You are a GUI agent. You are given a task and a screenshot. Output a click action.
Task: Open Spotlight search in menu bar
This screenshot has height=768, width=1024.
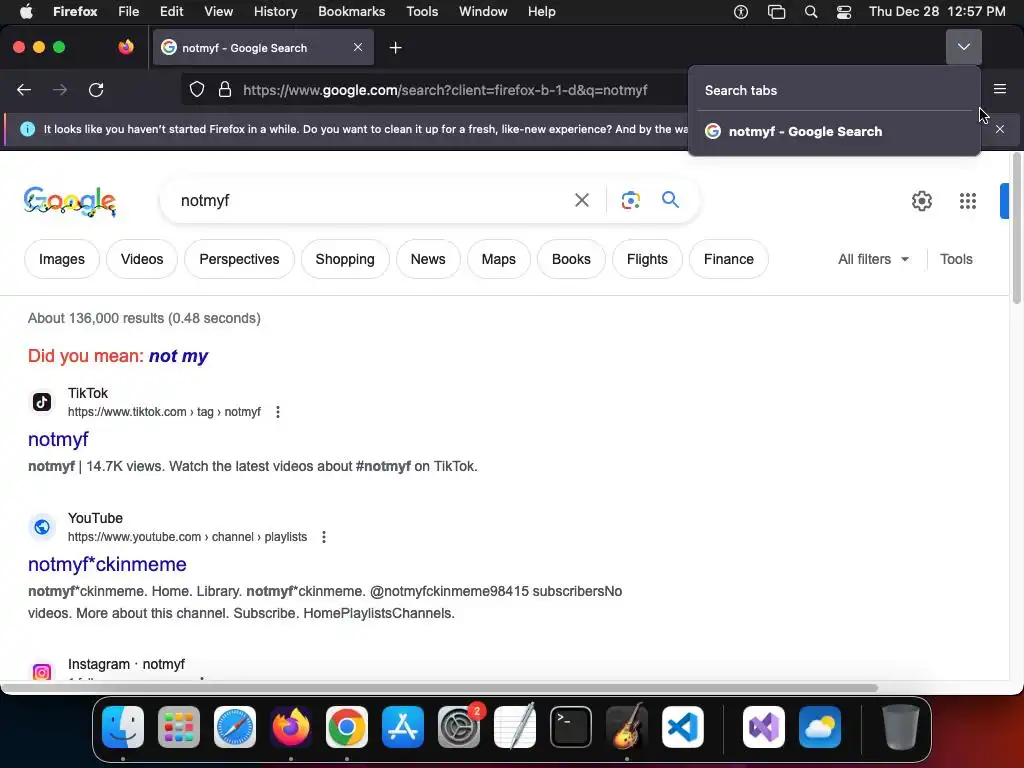[x=810, y=12]
